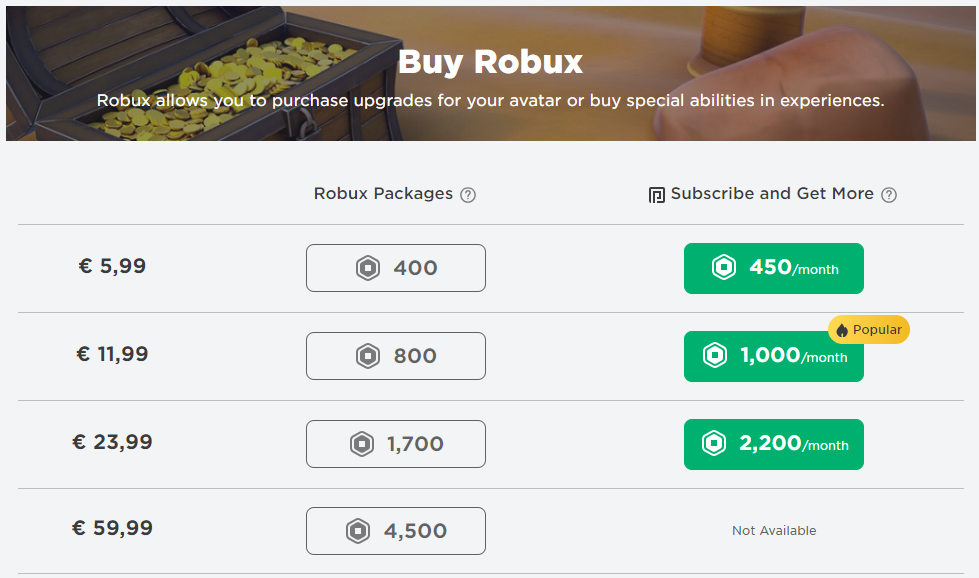Click Robux icon in 450/month subscription
This screenshot has width=979, height=578.
(x=723, y=268)
